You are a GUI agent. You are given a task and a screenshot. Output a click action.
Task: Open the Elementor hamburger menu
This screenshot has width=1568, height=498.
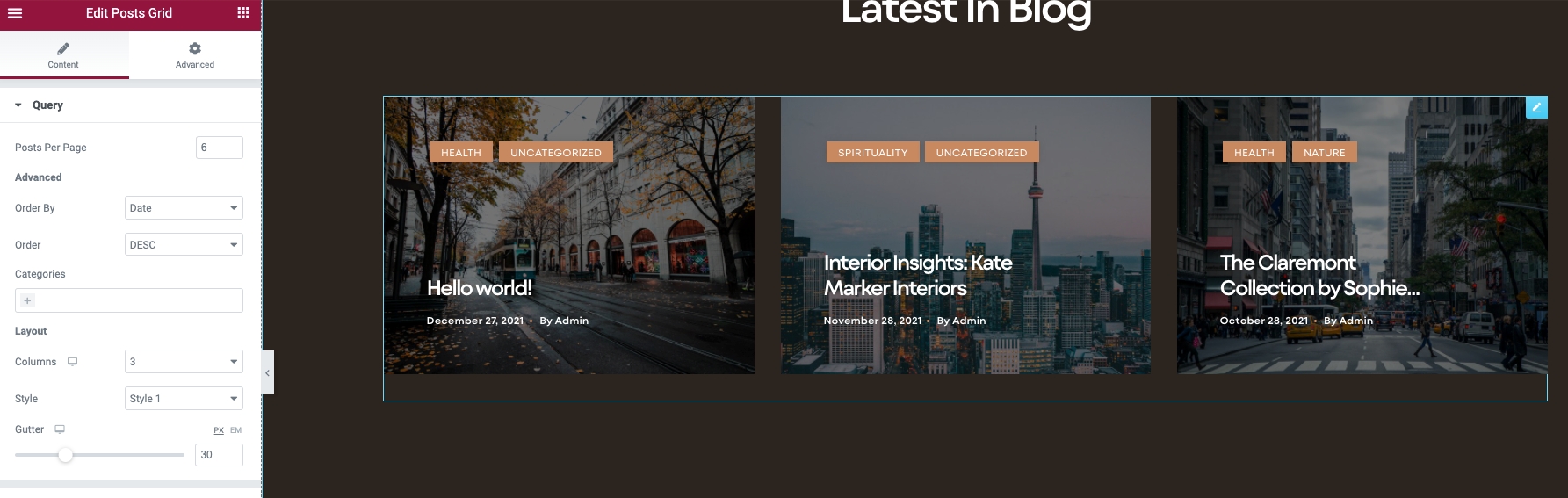click(x=15, y=13)
